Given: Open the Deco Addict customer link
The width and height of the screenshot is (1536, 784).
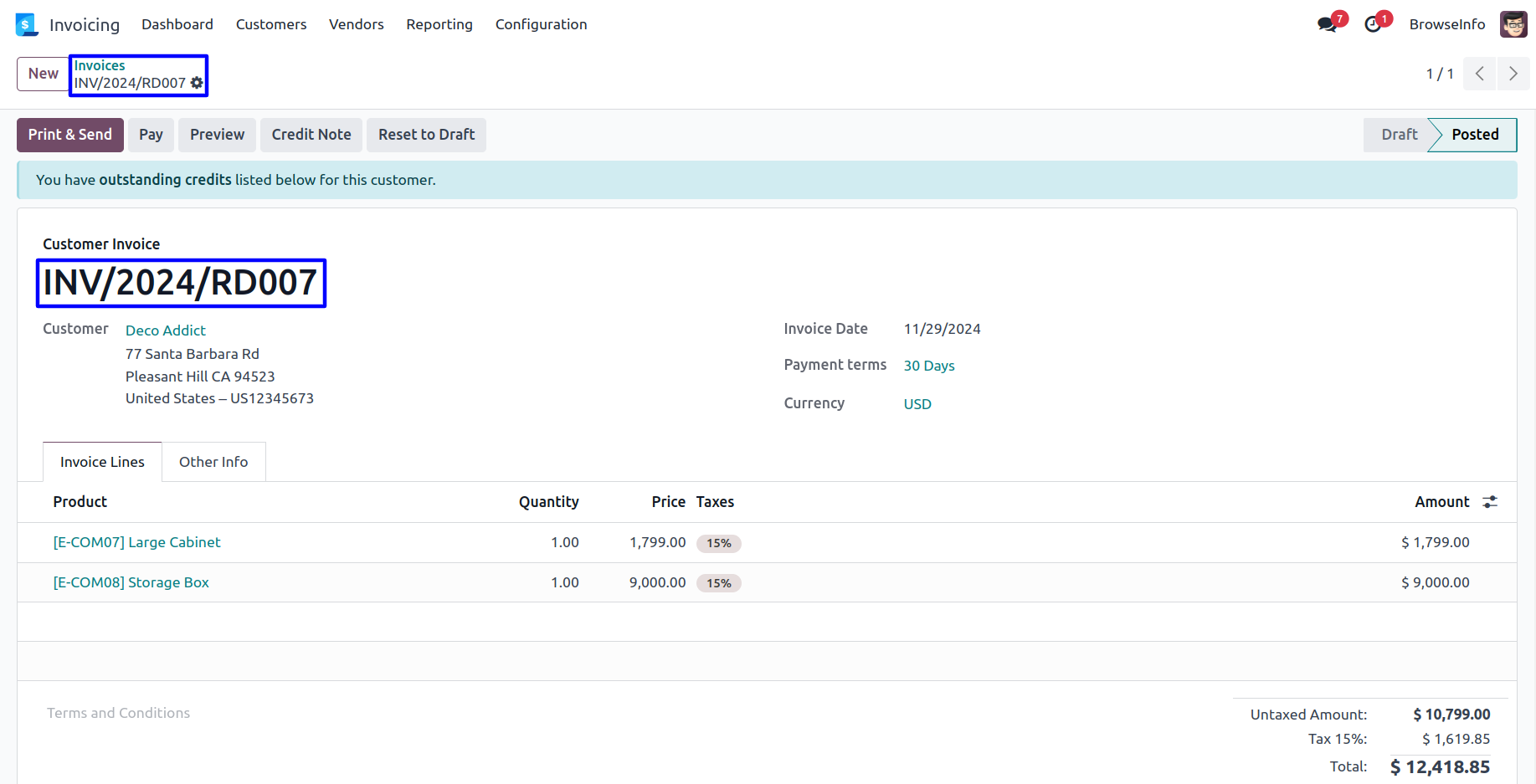Looking at the screenshot, I should click(166, 331).
